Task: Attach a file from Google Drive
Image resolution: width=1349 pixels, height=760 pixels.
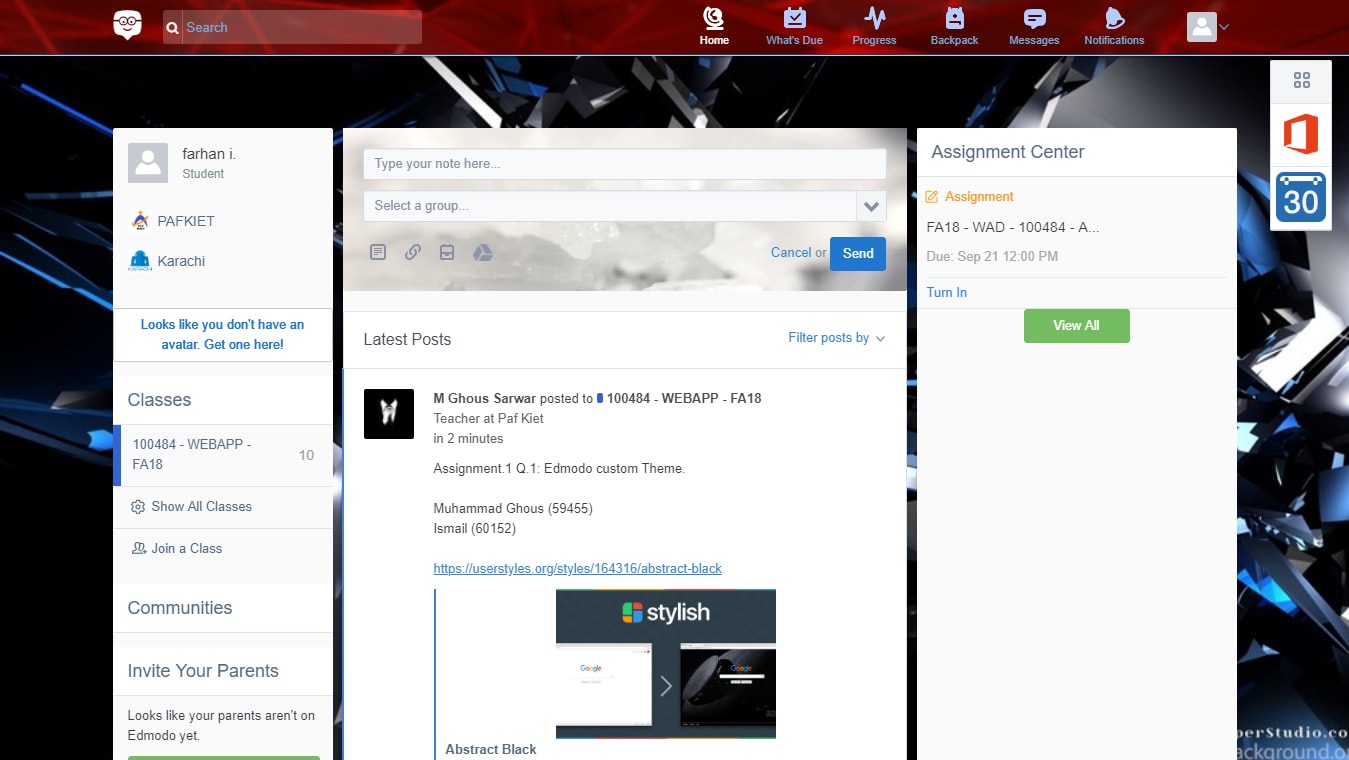Action: (x=483, y=252)
